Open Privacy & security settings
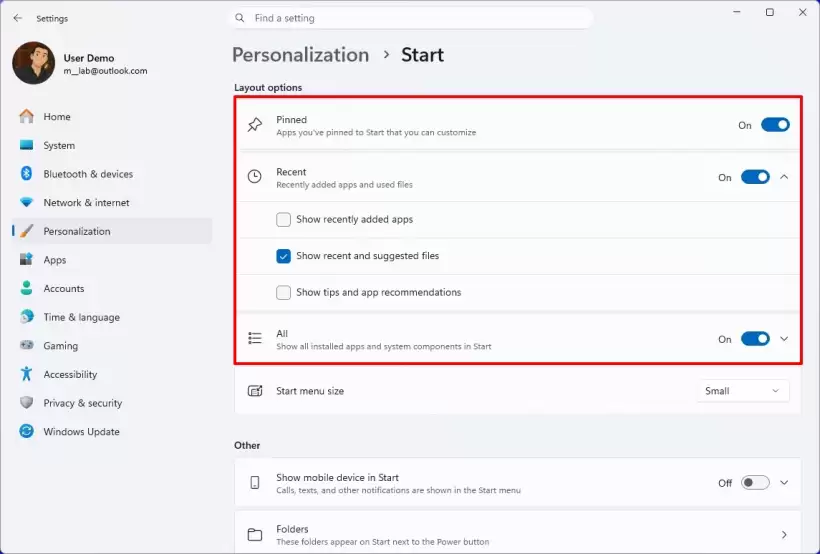Image resolution: width=820 pixels, height=554 pixels. click(112, 403)
